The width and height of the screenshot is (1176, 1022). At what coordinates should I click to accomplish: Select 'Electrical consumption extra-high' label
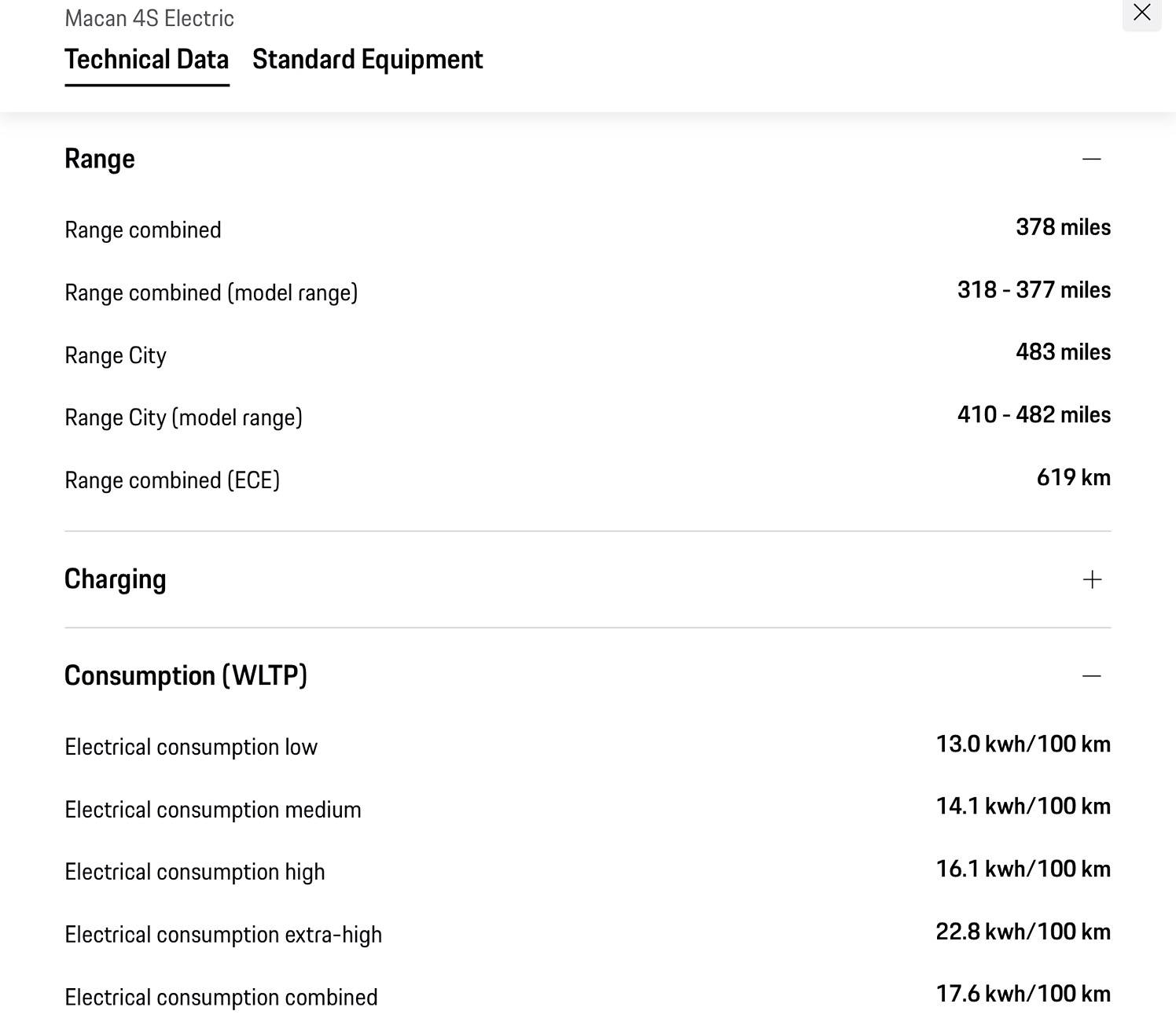[x=223, y=935]
